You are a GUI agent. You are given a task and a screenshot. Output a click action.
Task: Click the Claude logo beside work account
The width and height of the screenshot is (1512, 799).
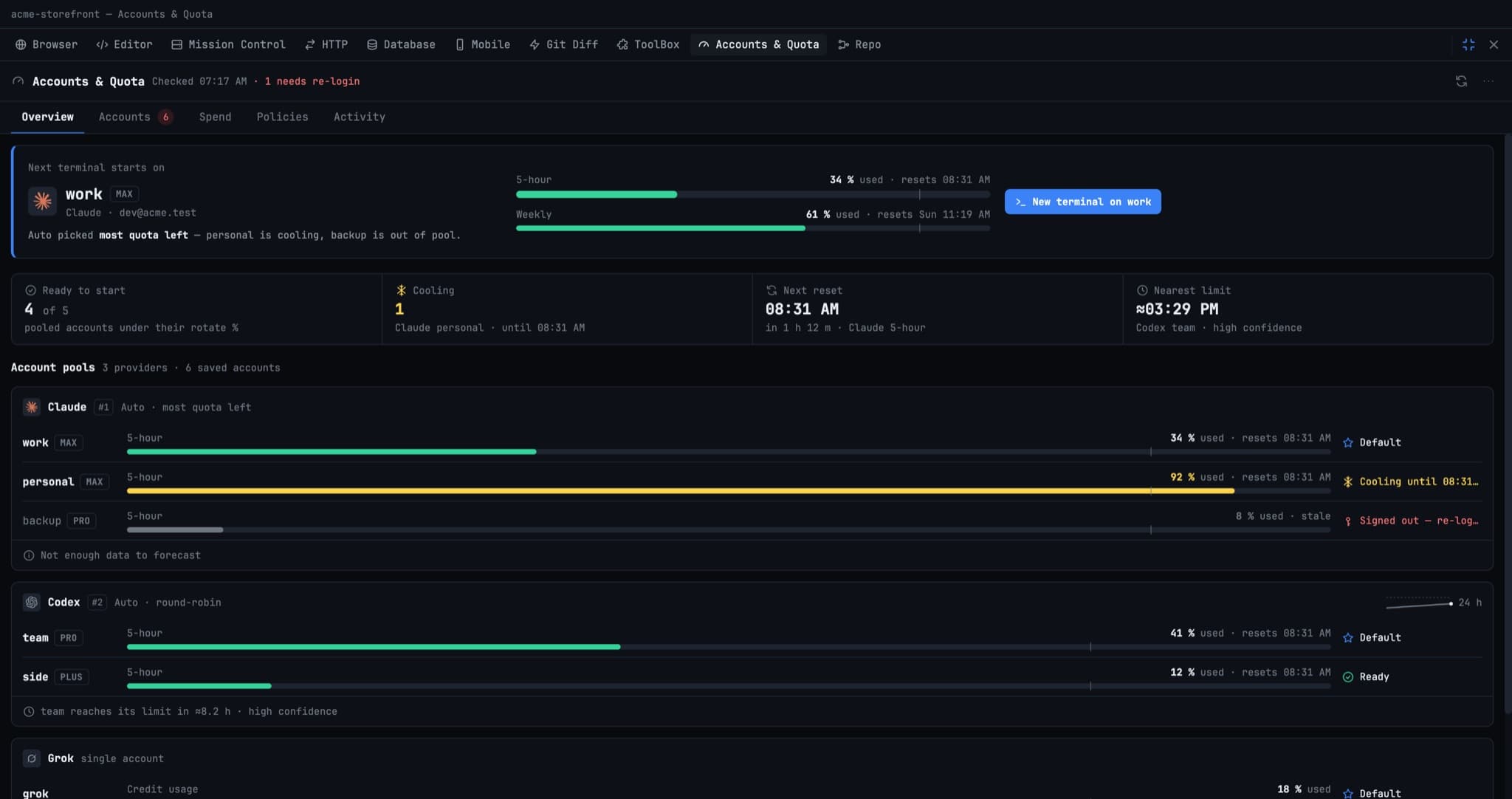point(42,201)
